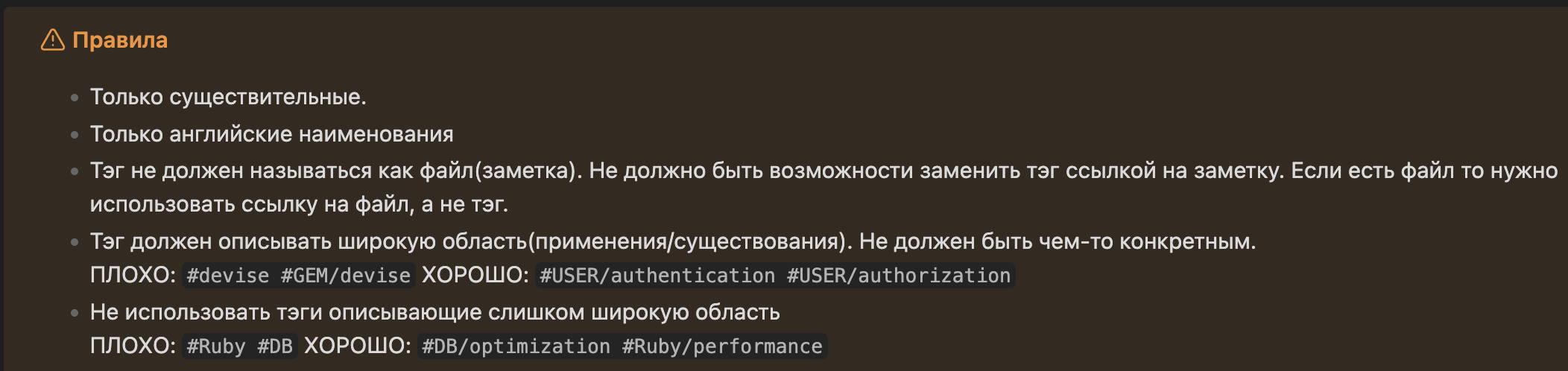Click the bullet beside Тэг не должен называться
Viewport: 1568px width, 371px height.
point(75,171)
